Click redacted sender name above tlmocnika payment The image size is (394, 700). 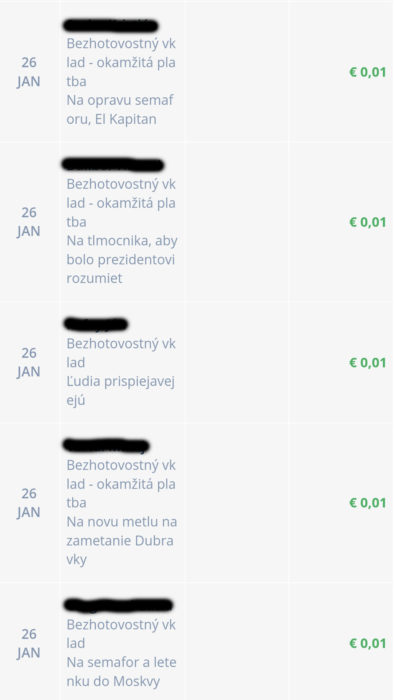113,165
